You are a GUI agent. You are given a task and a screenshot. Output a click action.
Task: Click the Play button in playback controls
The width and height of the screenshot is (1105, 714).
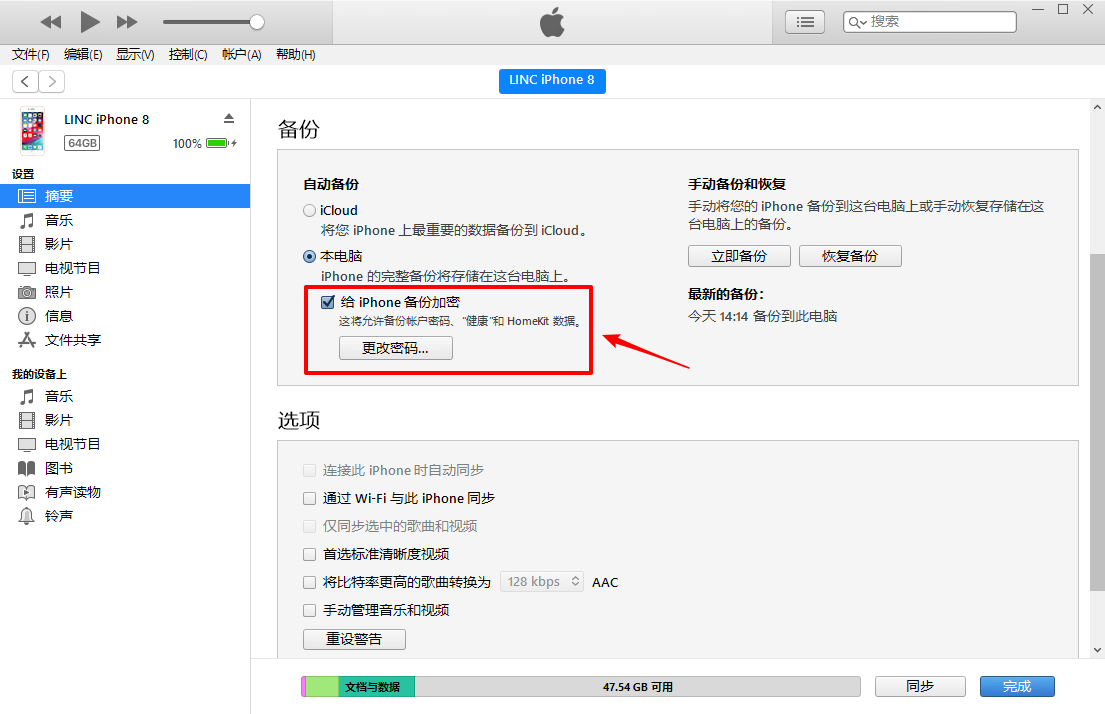pos(90,22)
